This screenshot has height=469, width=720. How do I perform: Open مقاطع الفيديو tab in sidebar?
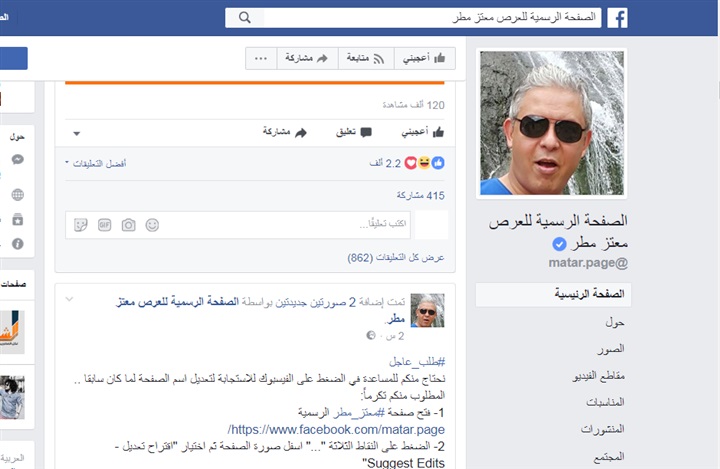(598, 376)
